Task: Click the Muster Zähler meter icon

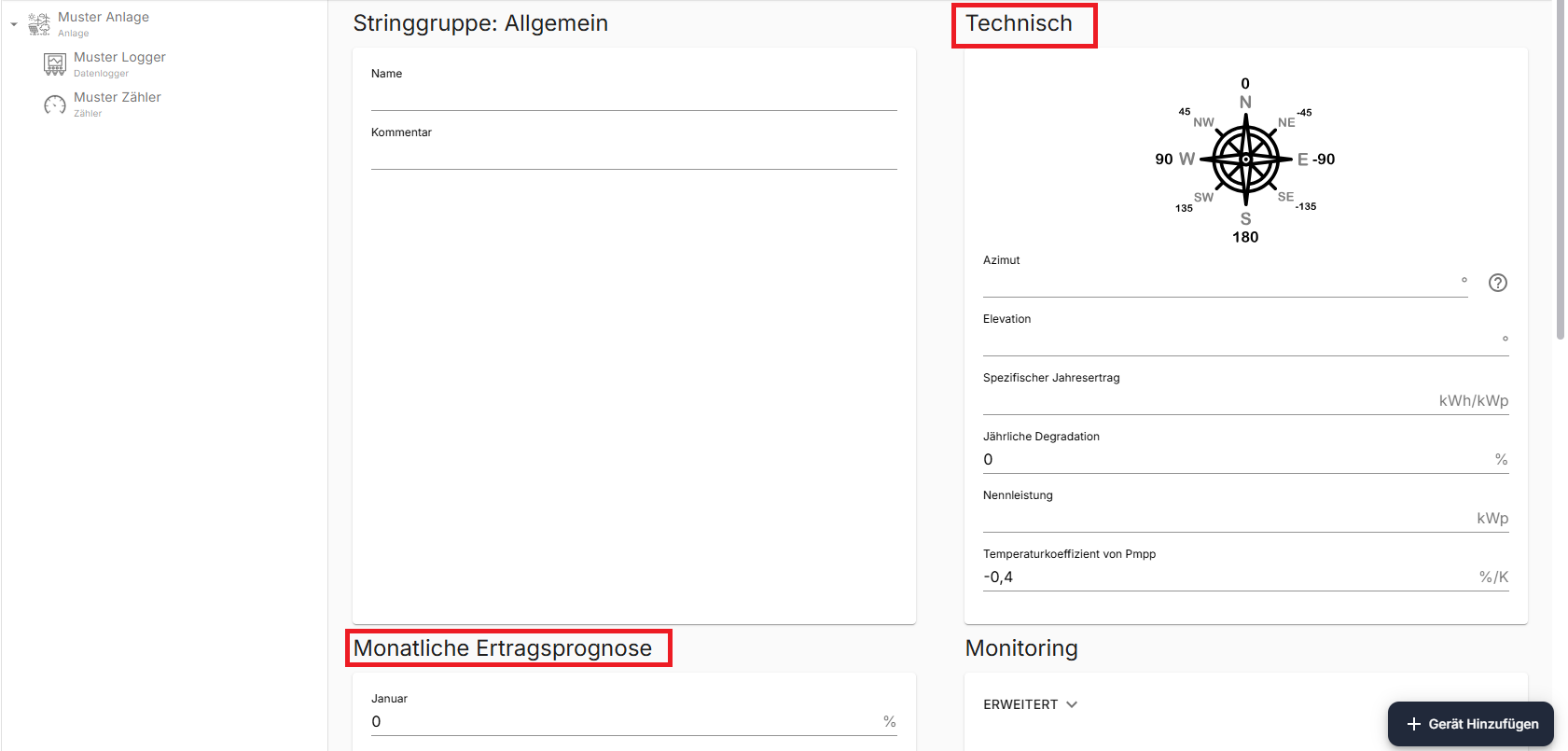Action: [x=55, y=104]
